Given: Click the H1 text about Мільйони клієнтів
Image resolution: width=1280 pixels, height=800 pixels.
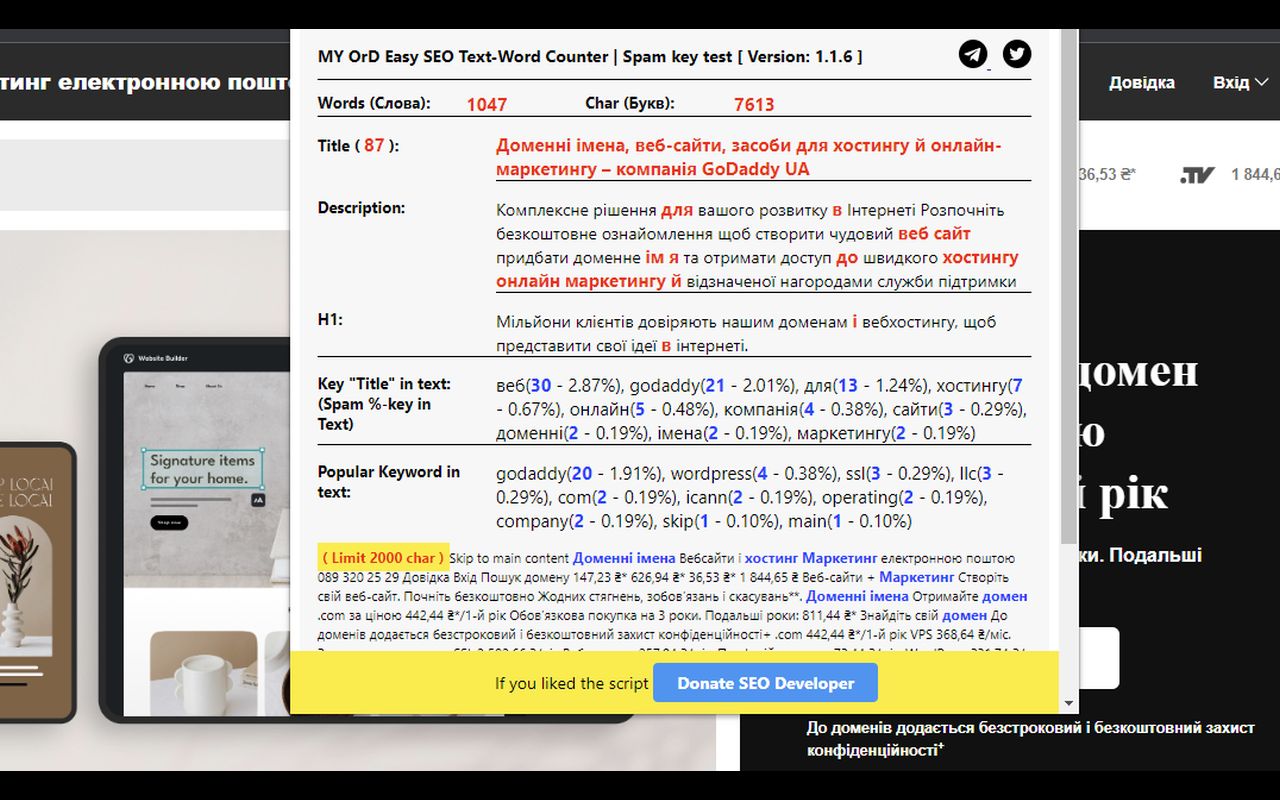Looking at the screenshot, I should pos(746,334).
